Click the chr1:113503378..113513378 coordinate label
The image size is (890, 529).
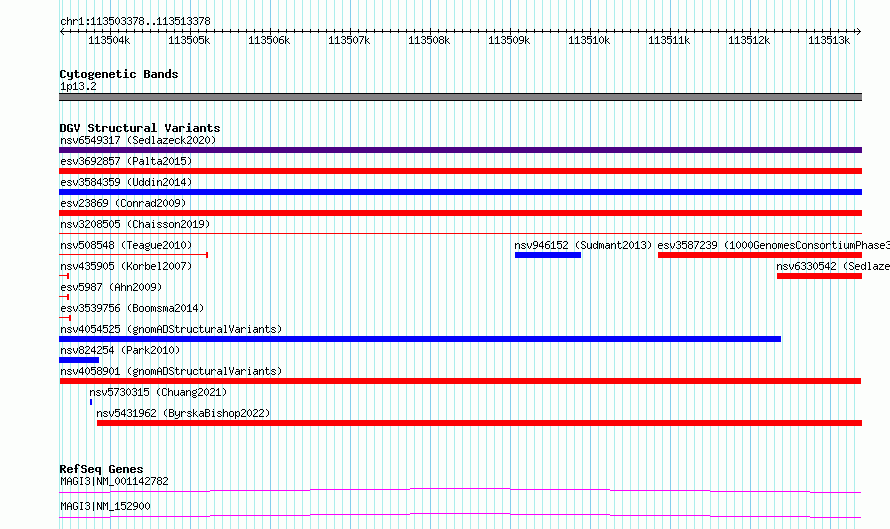[135, 21]
